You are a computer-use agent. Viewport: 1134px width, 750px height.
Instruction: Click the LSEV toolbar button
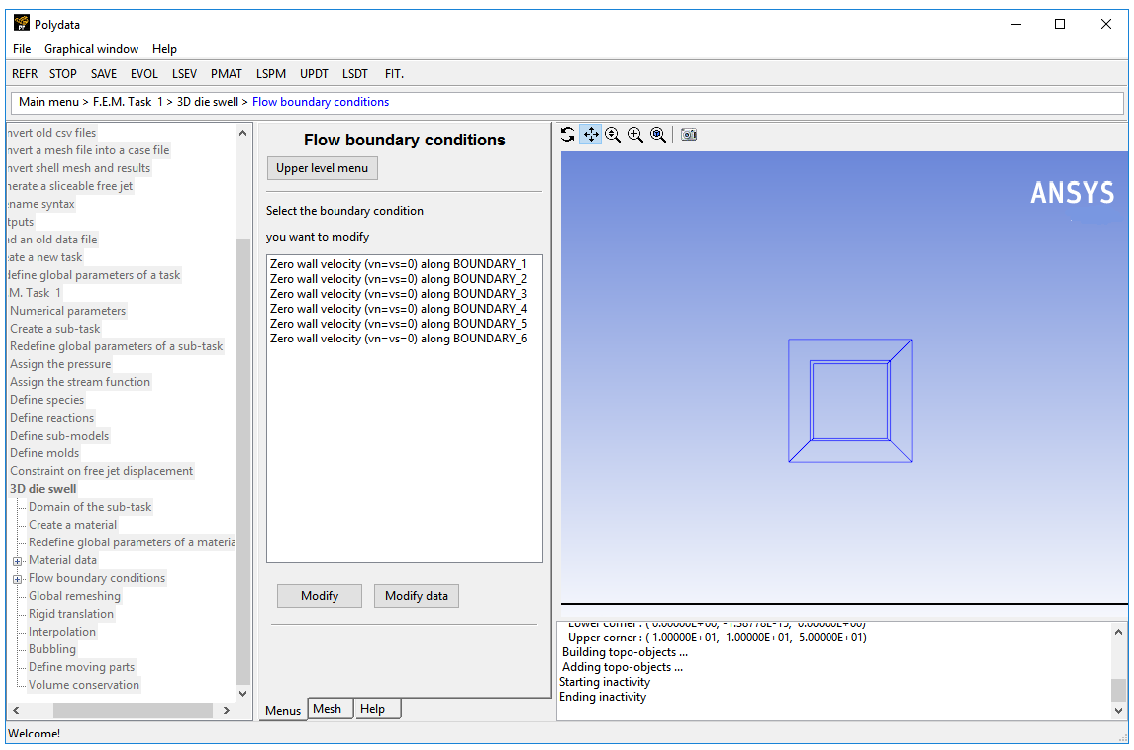click(x=184, y=74)
